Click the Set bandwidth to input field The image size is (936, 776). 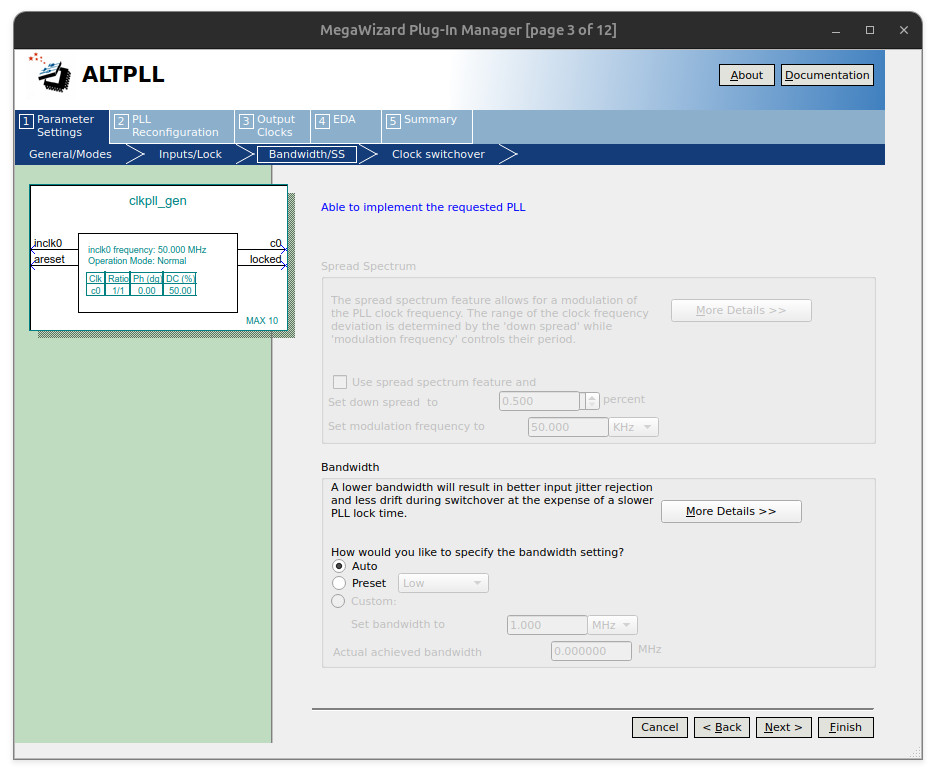coord(547,625)
